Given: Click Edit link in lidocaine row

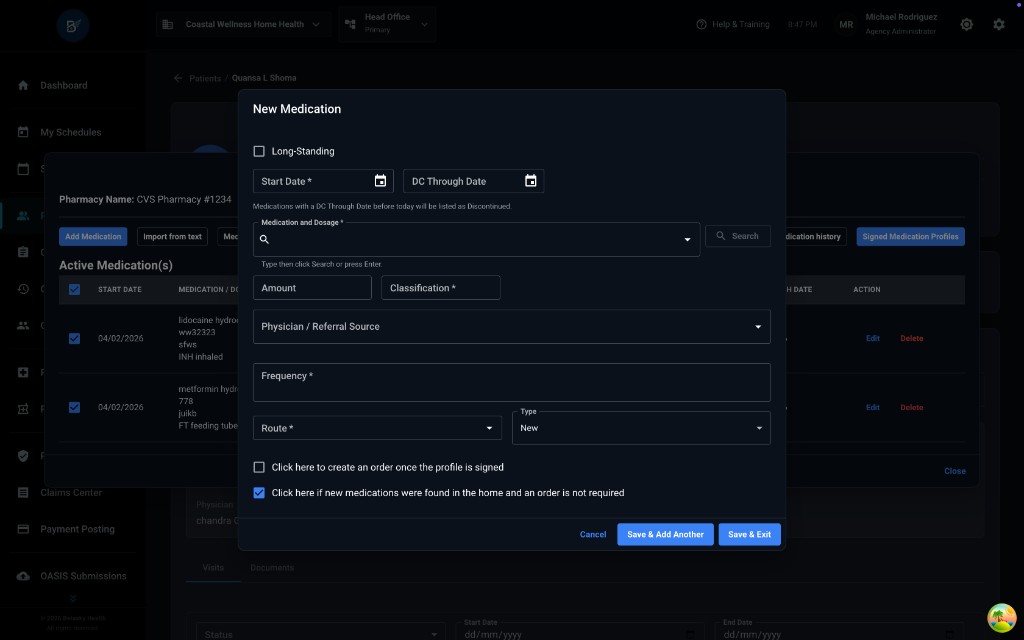Looking at the screenshot, I should (x=872, y=338).
